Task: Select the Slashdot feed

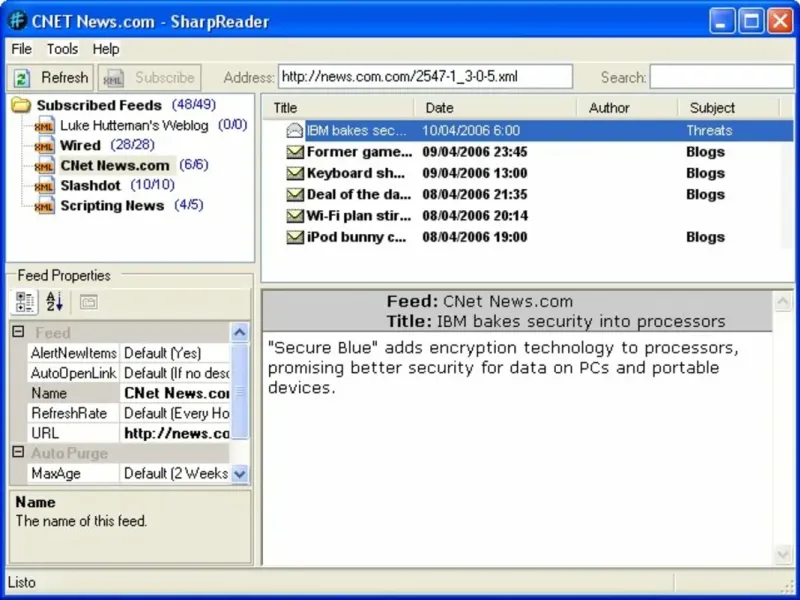Action: [x=90, y=186]
